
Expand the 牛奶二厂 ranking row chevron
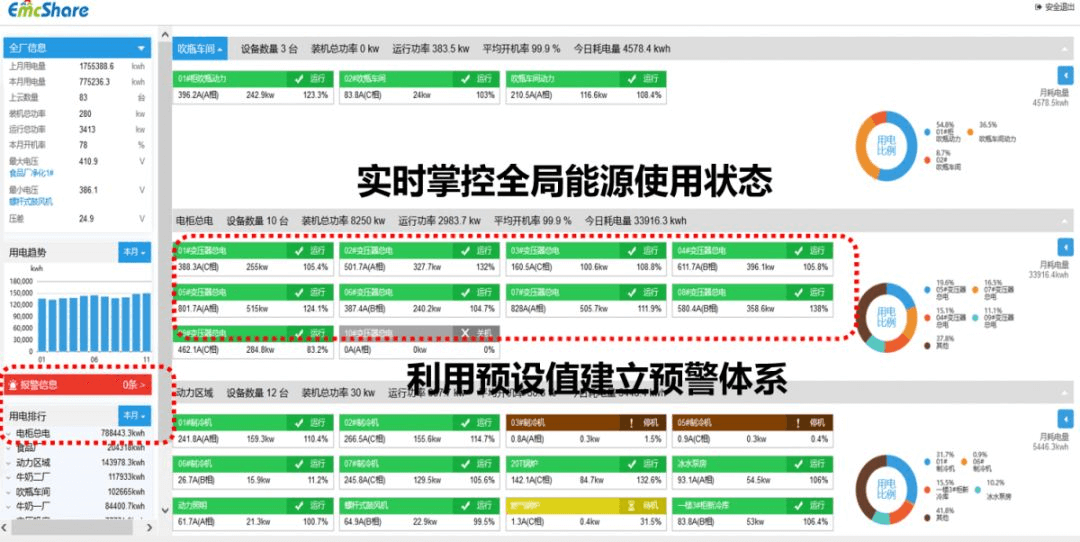[x=9, y=477]
